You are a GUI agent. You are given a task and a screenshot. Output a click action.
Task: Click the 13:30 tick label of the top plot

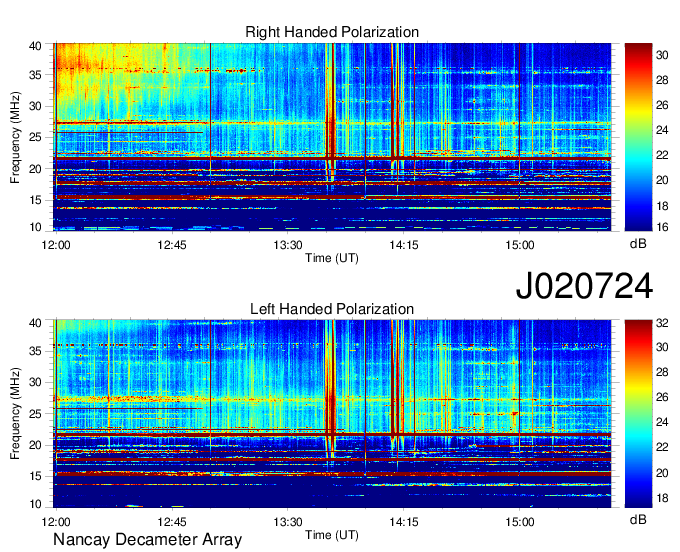click(x=288, y=245)
